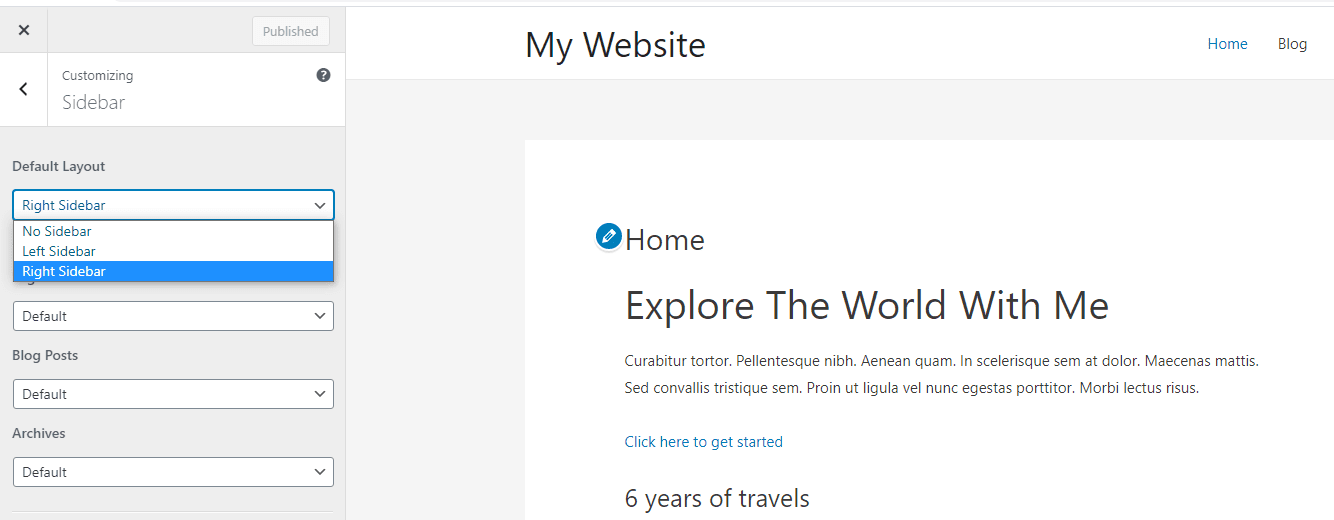Click the Published button
The image size is (1334, 520).
(290, 31)
